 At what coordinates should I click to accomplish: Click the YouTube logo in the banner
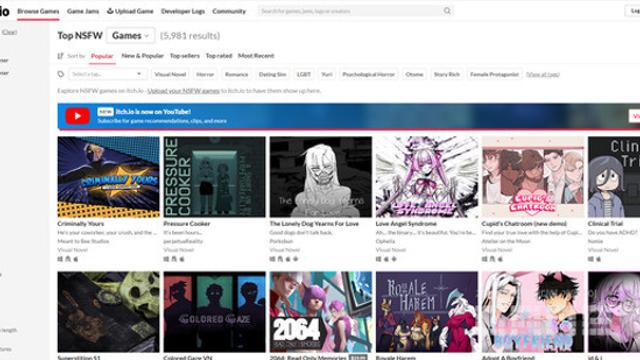78,116
